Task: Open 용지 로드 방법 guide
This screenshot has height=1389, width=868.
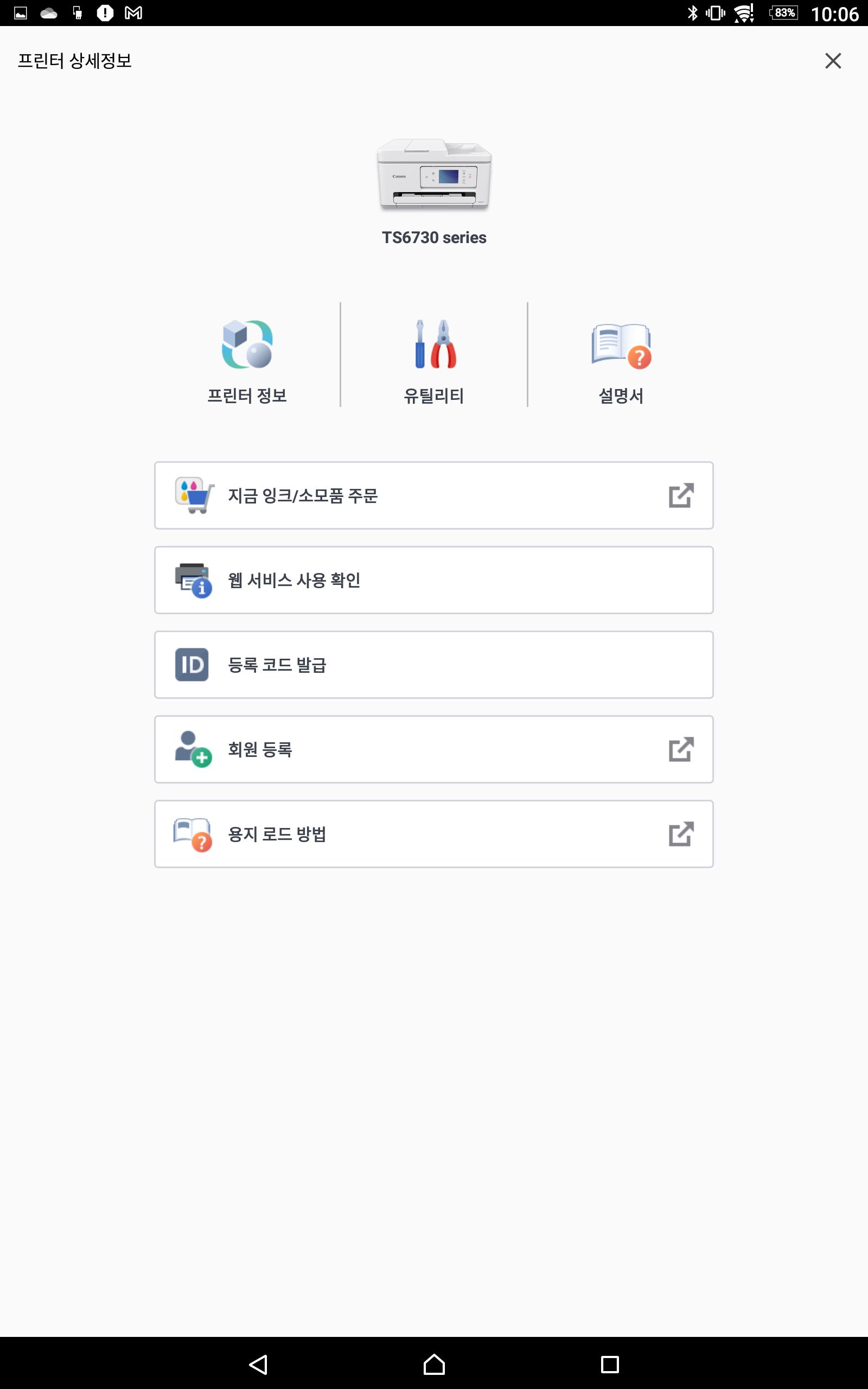Action: pos(434,834)
